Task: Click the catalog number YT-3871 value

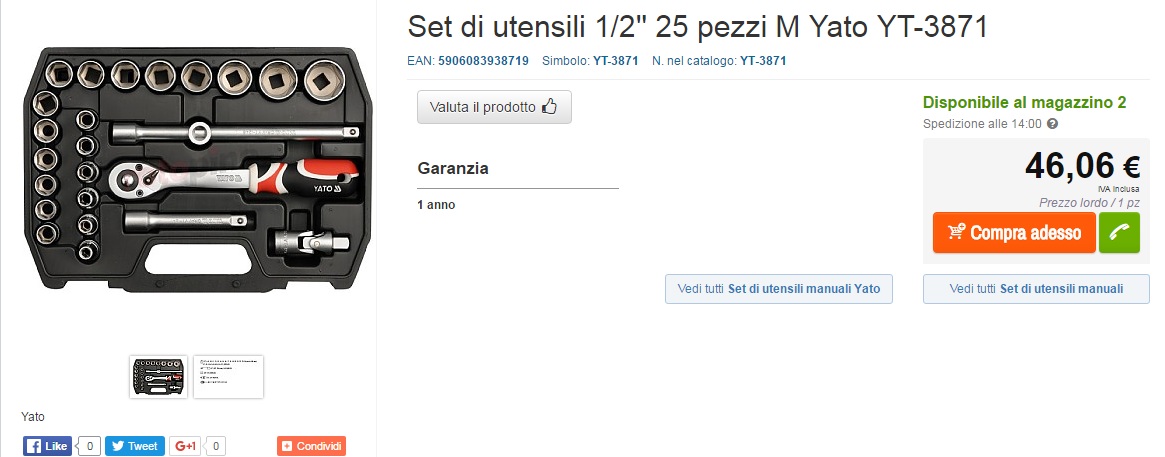Action: click(763, 61)
